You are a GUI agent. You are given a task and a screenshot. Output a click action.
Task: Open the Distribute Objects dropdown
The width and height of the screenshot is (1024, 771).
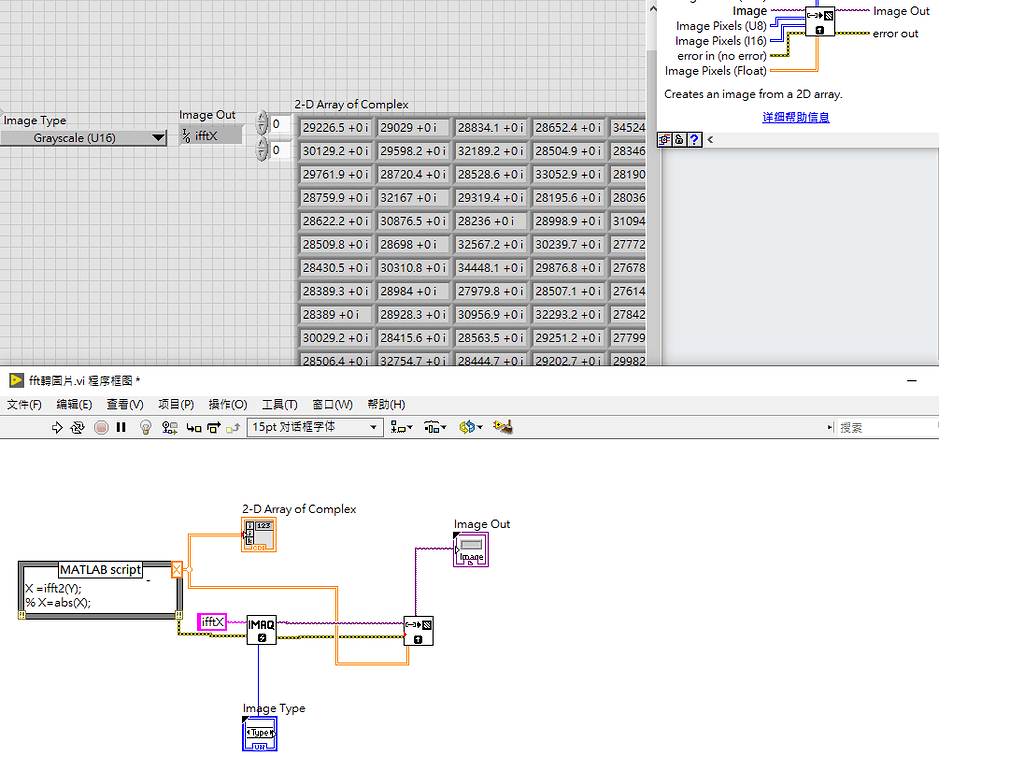pyautogui.click(x=435, y=428)
